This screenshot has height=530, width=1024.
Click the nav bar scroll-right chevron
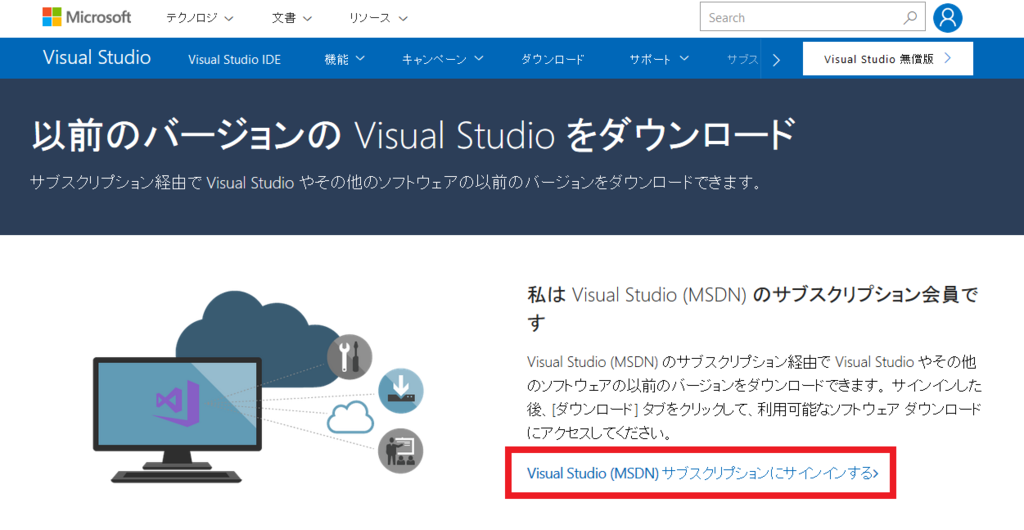pyautogui.click(x=776, y=60)
